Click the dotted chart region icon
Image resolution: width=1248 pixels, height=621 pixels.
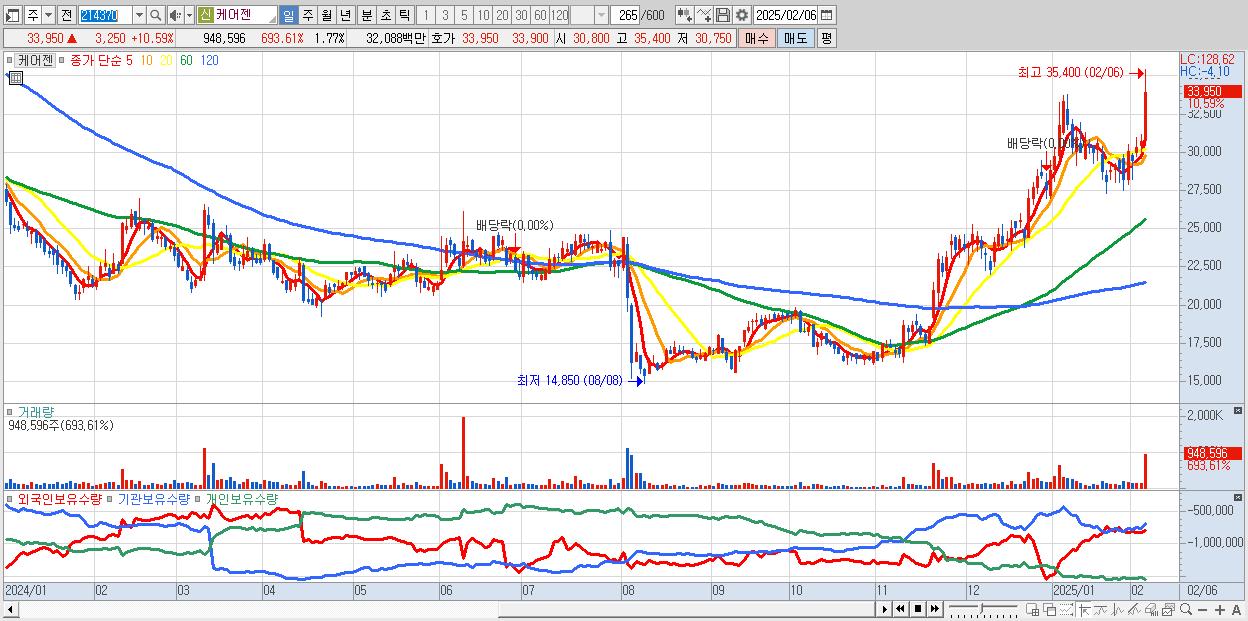point(1066,610)
